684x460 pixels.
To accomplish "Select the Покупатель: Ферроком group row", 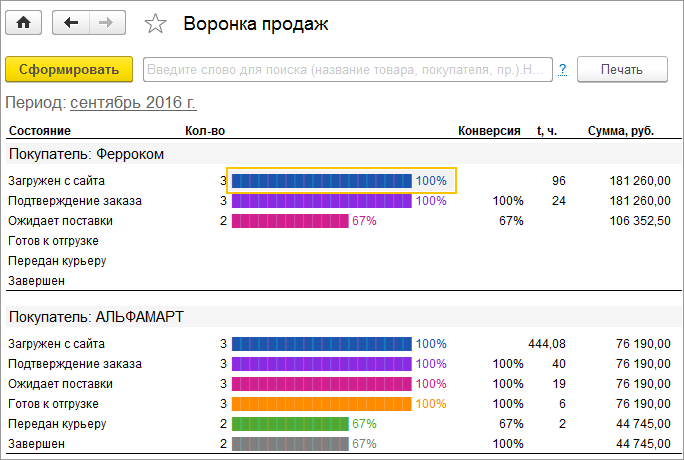I will [86, 154].
